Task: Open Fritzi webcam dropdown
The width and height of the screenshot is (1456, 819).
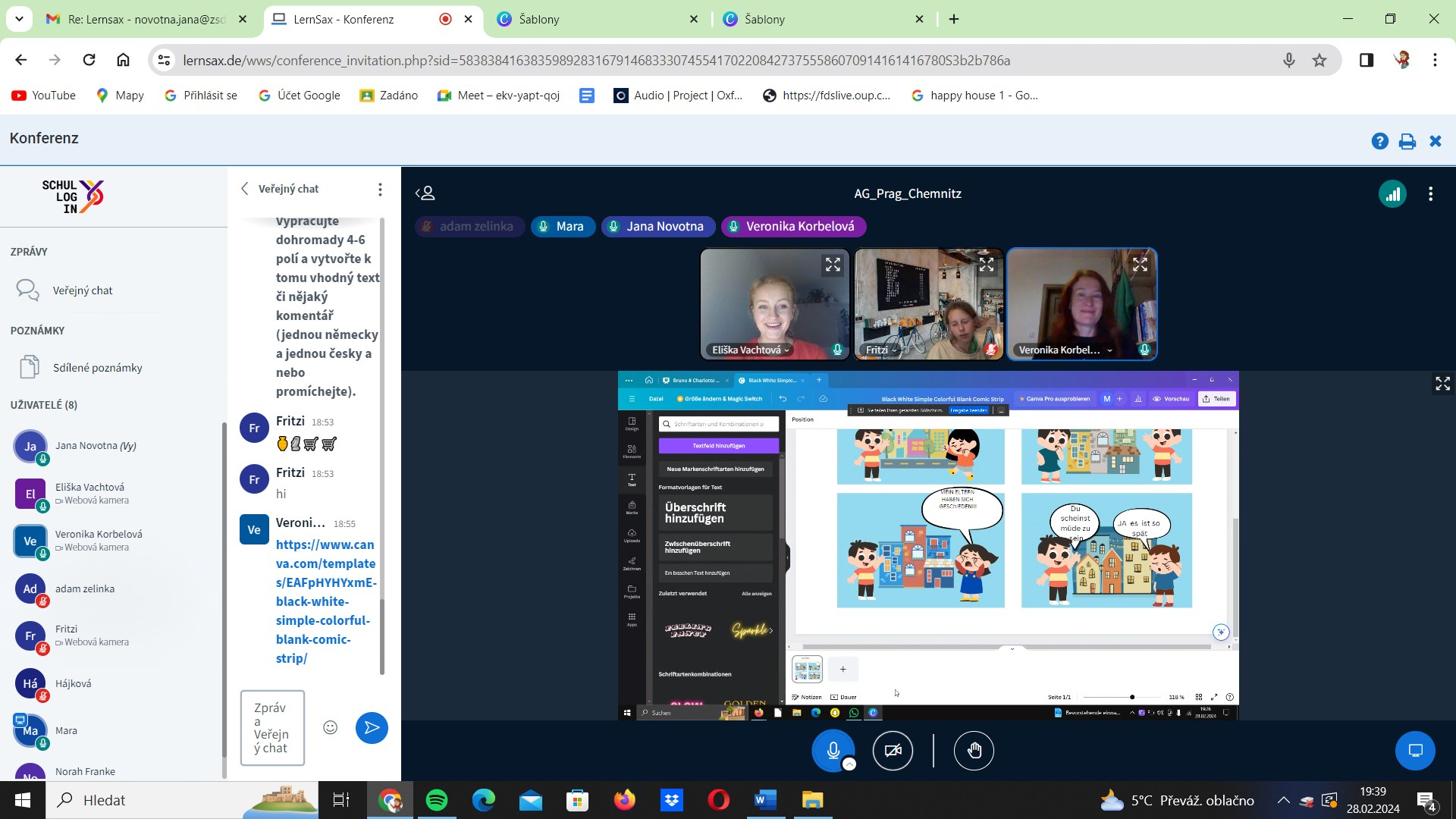Action: point(881,350)
